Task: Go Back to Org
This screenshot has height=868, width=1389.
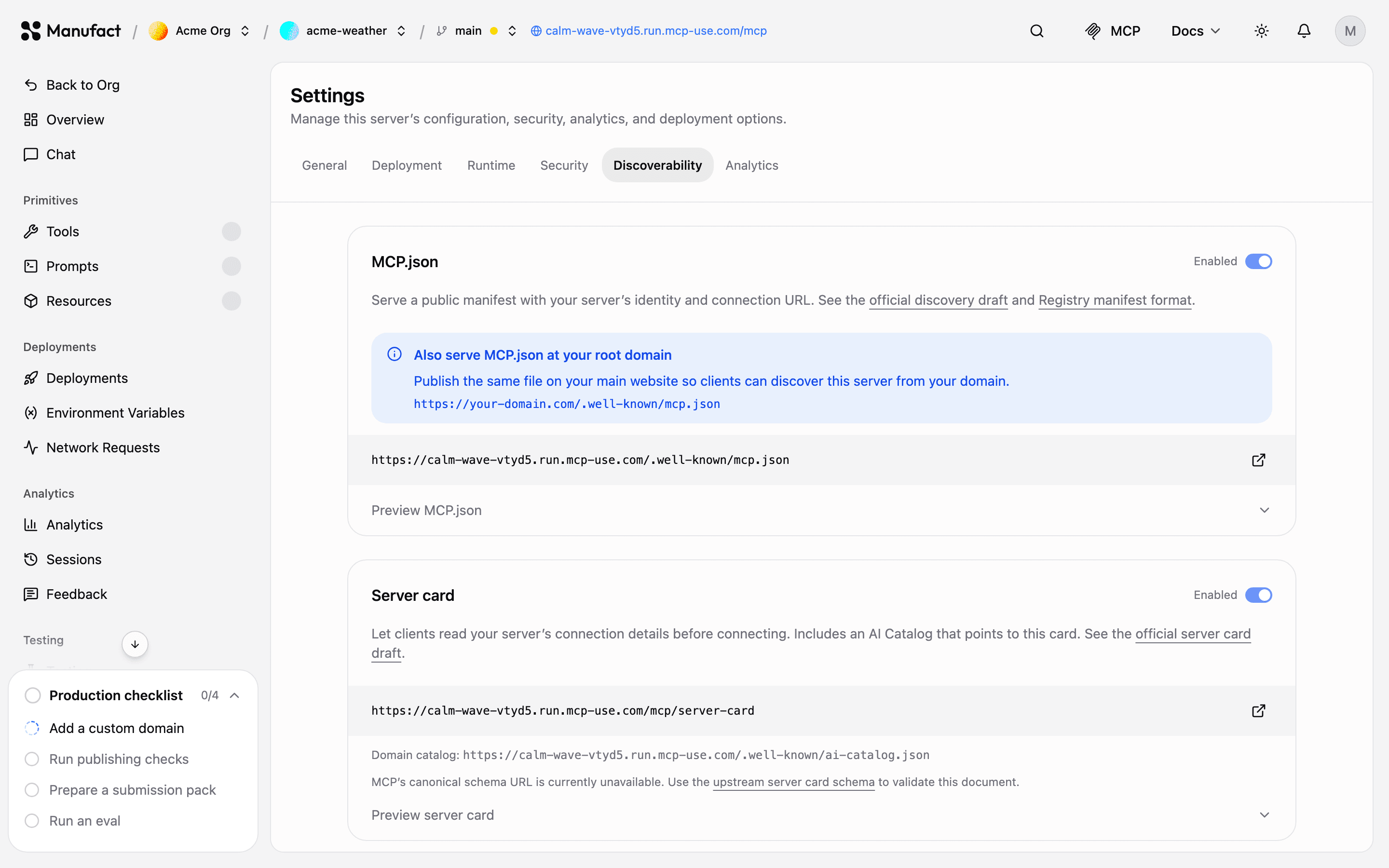Action: [x=72, y=85]
